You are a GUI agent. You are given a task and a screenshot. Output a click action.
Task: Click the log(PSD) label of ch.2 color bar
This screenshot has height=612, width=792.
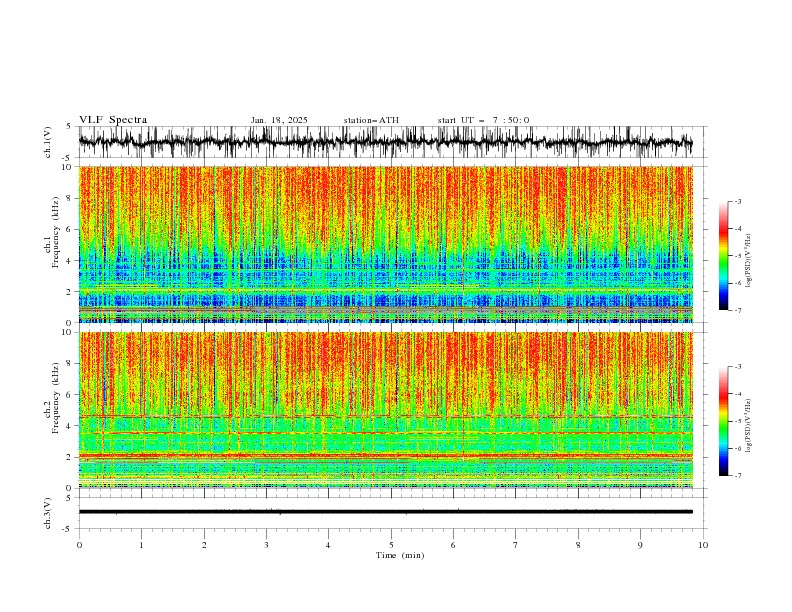click(x=748, y=426)
